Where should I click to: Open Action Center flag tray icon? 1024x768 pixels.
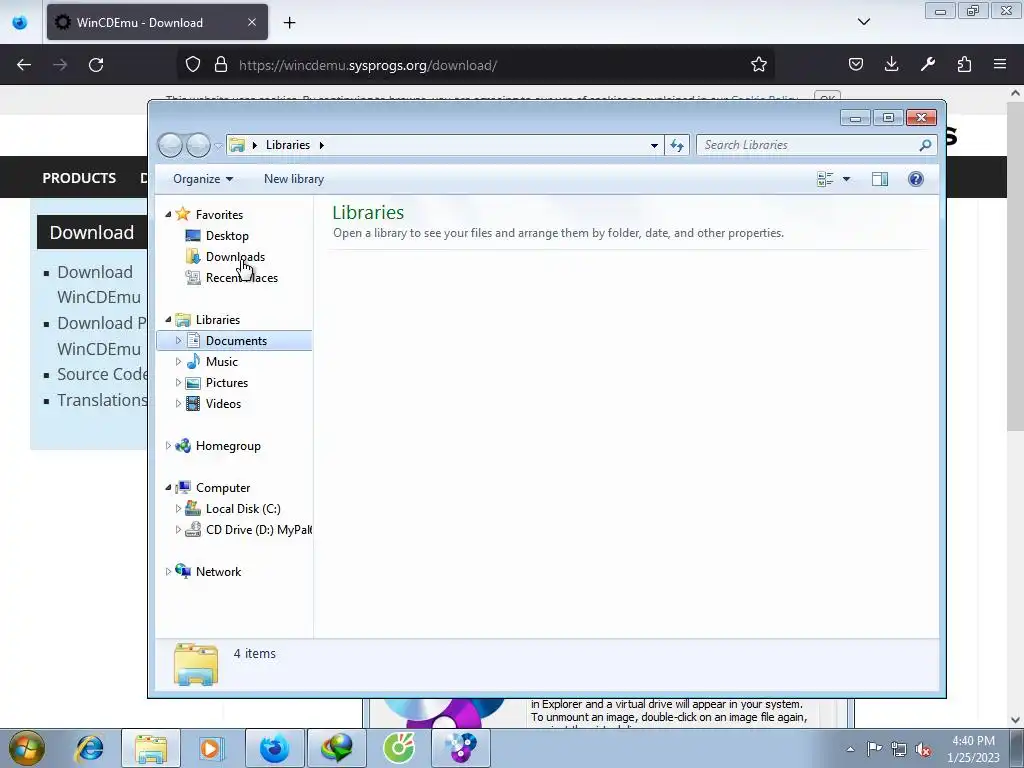[874, 749]
